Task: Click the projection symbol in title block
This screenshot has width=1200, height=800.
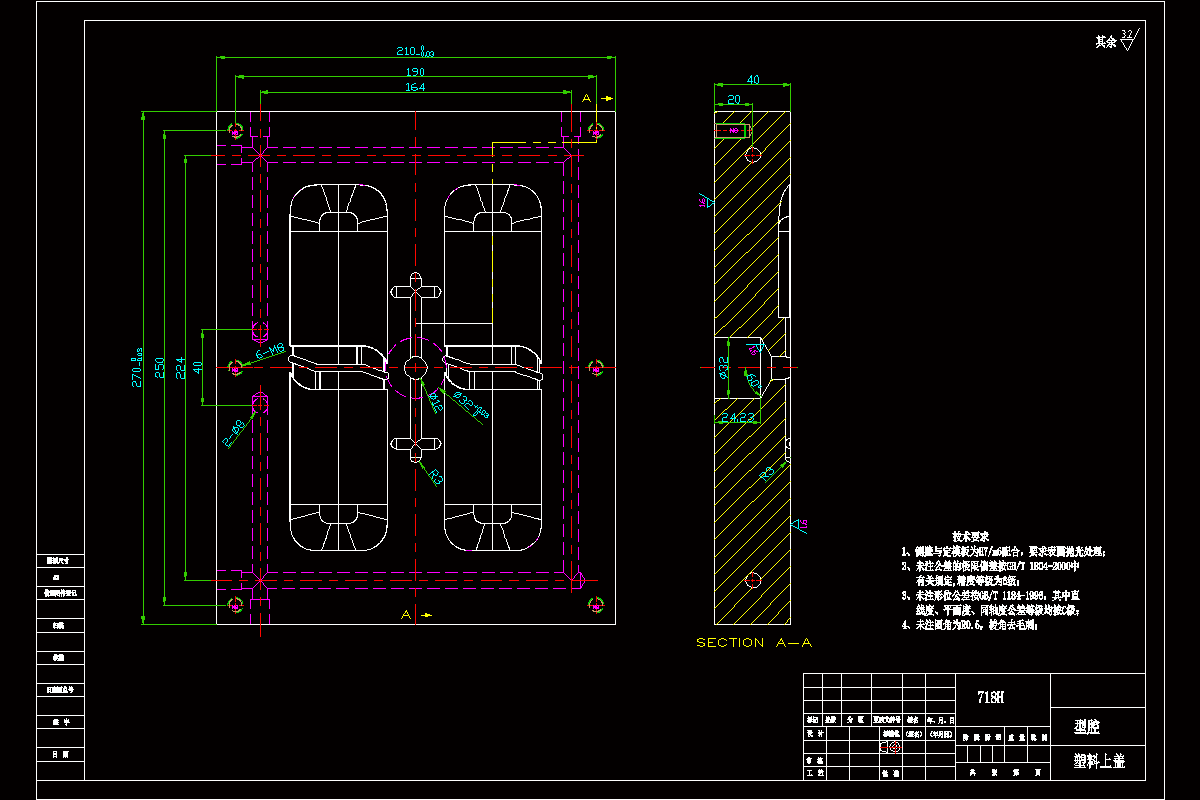Action: [x=891, y=746]
